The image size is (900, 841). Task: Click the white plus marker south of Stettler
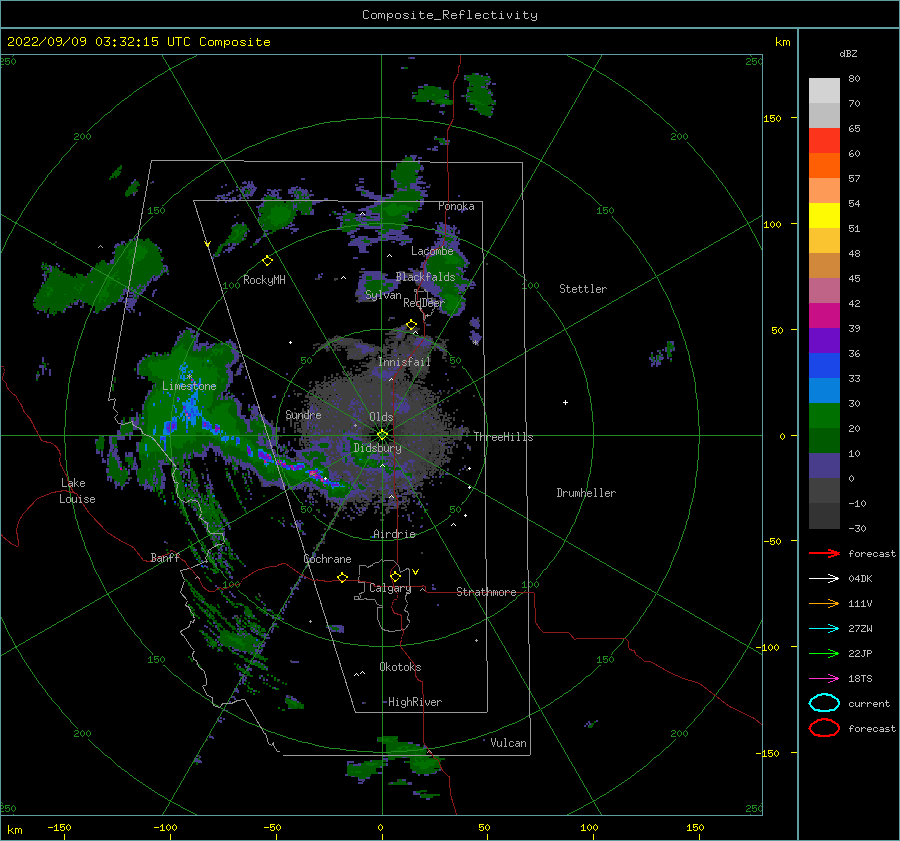pyautogui.click(x=565, y=402)
